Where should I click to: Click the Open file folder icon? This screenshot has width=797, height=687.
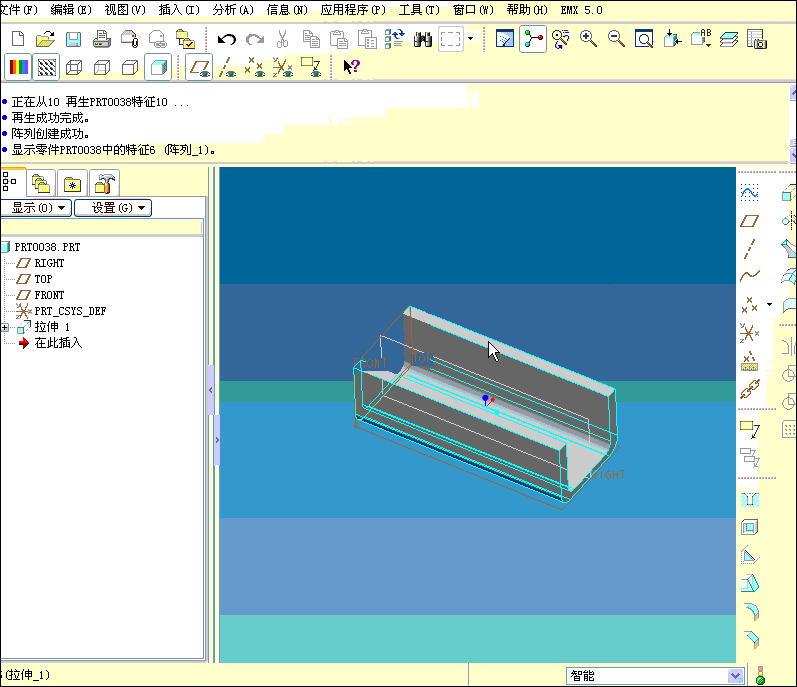pyautogui.click(x=46, y=39)
